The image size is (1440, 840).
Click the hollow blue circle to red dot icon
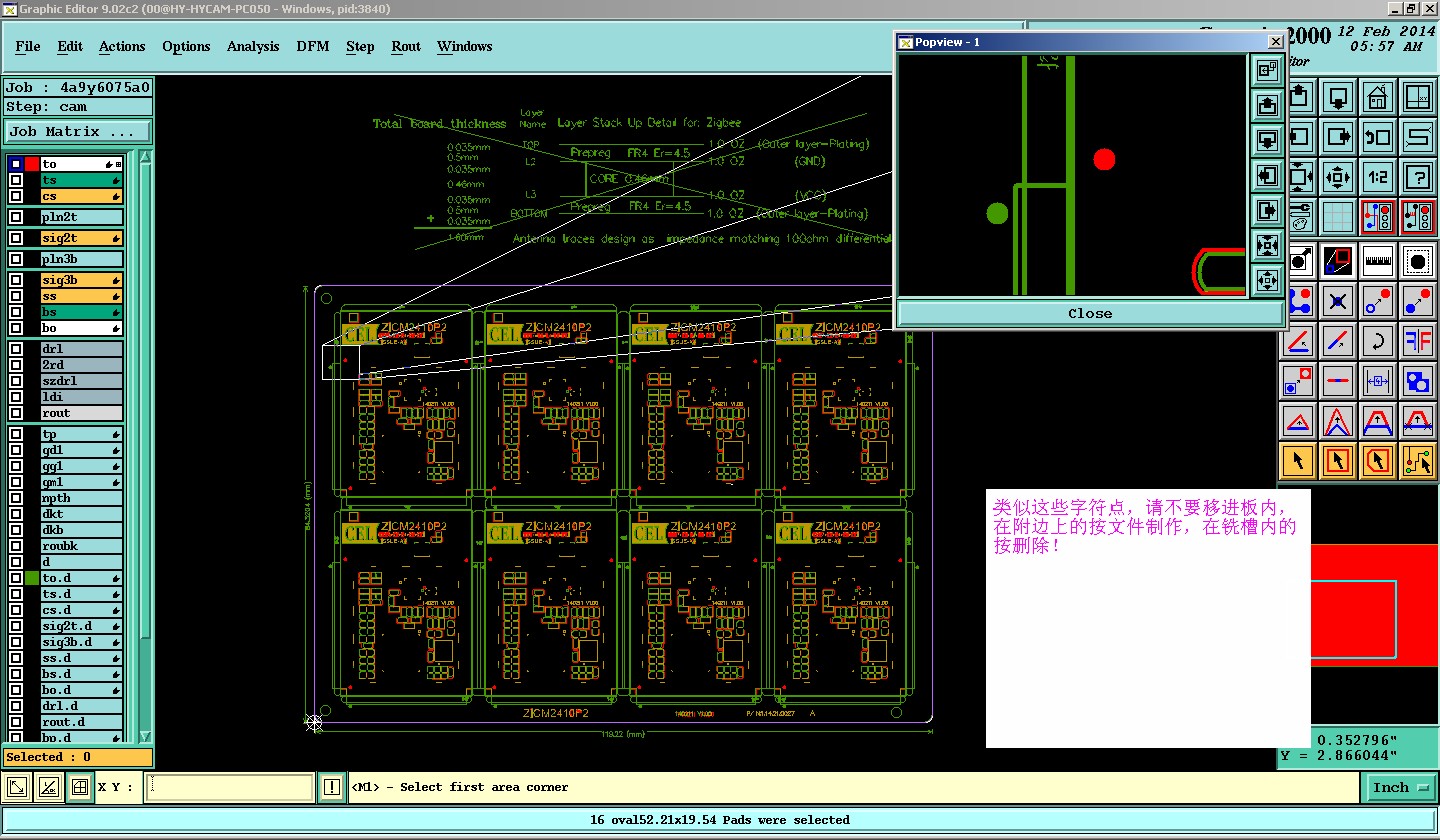[1378, 300]
